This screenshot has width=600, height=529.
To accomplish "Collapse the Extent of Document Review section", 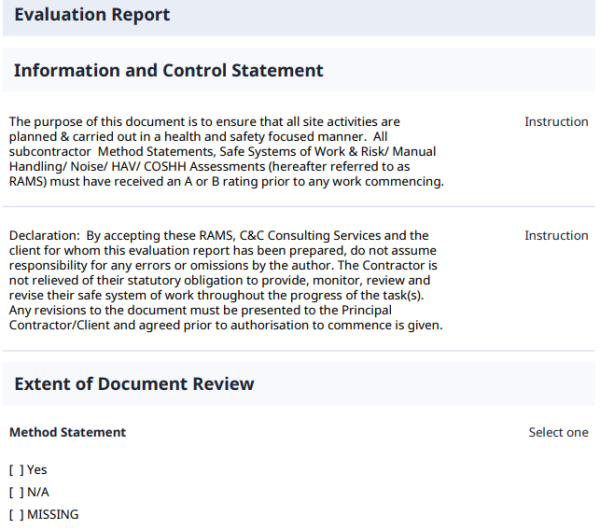I will pos(134,384).
